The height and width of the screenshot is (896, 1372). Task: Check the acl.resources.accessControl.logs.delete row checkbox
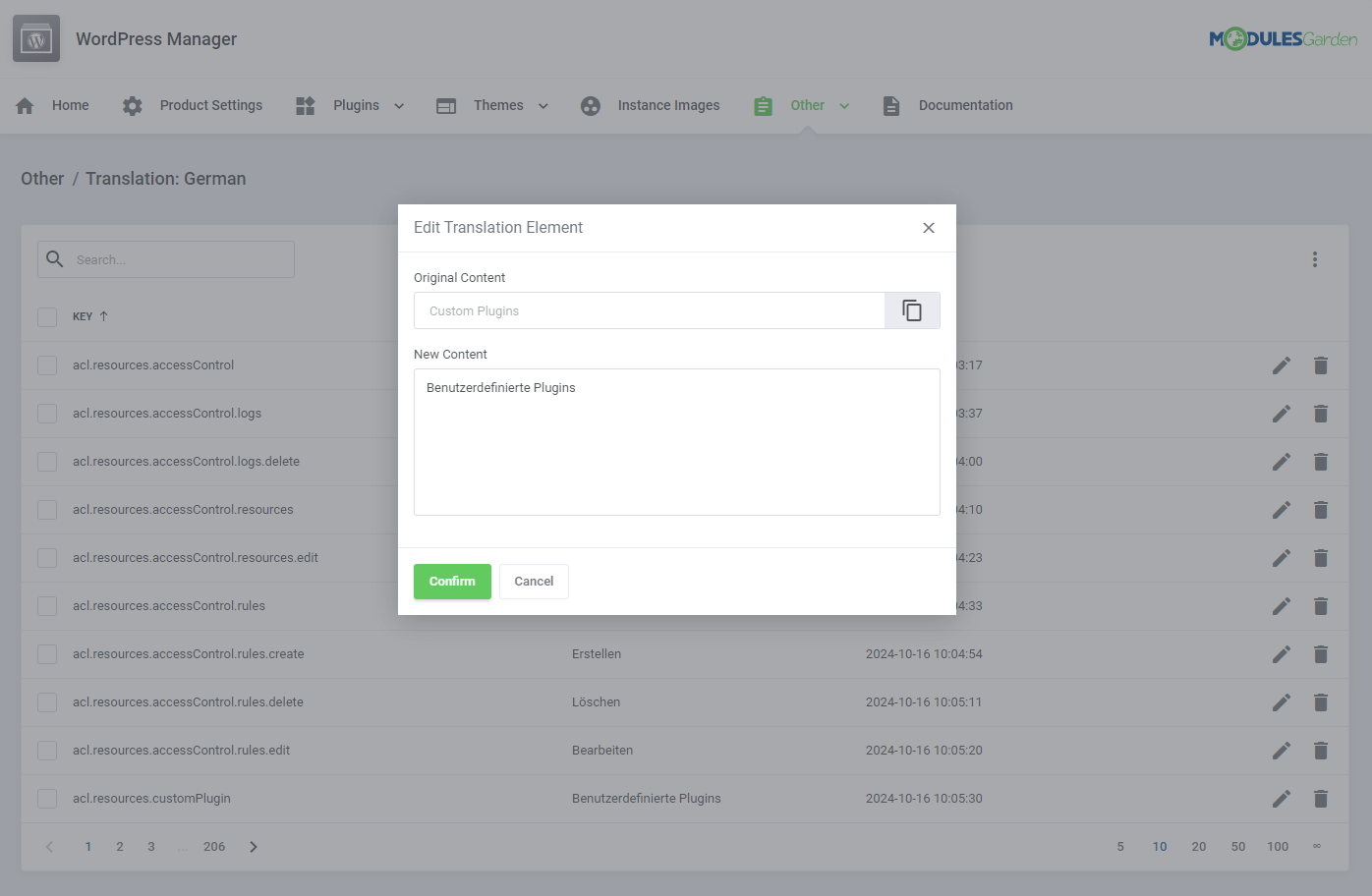click(x=46, y=461)
